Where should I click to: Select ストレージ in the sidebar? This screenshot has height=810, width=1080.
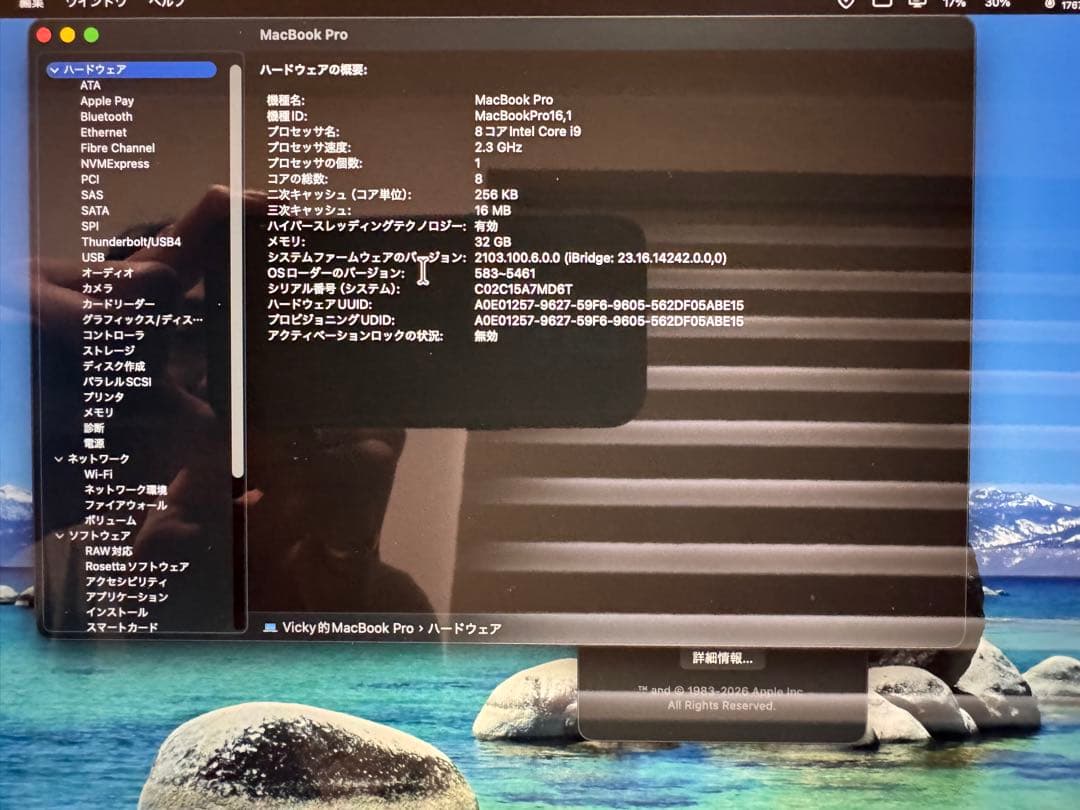[x=109, y=351]
